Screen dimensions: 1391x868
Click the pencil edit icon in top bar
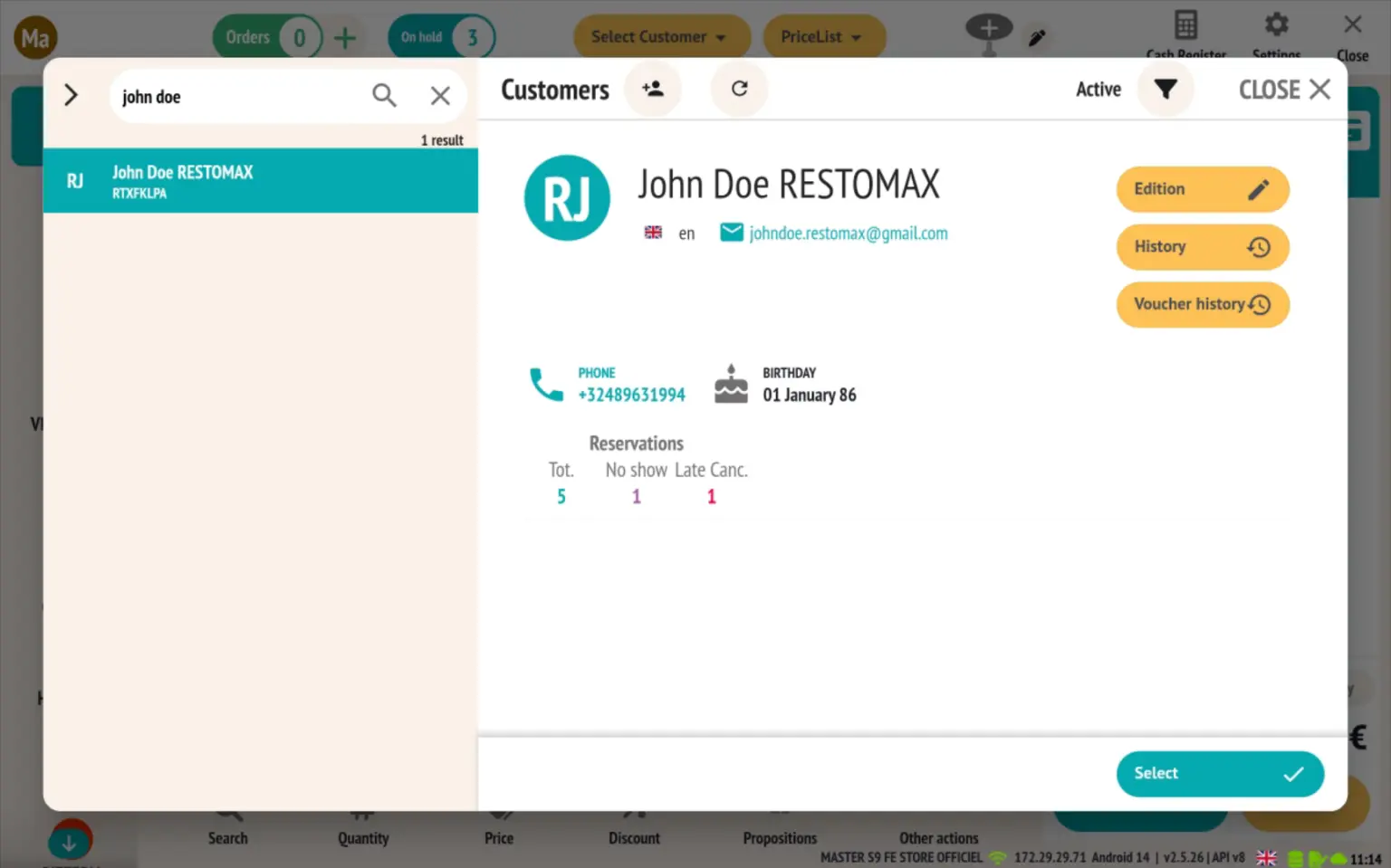point(1038,38)
